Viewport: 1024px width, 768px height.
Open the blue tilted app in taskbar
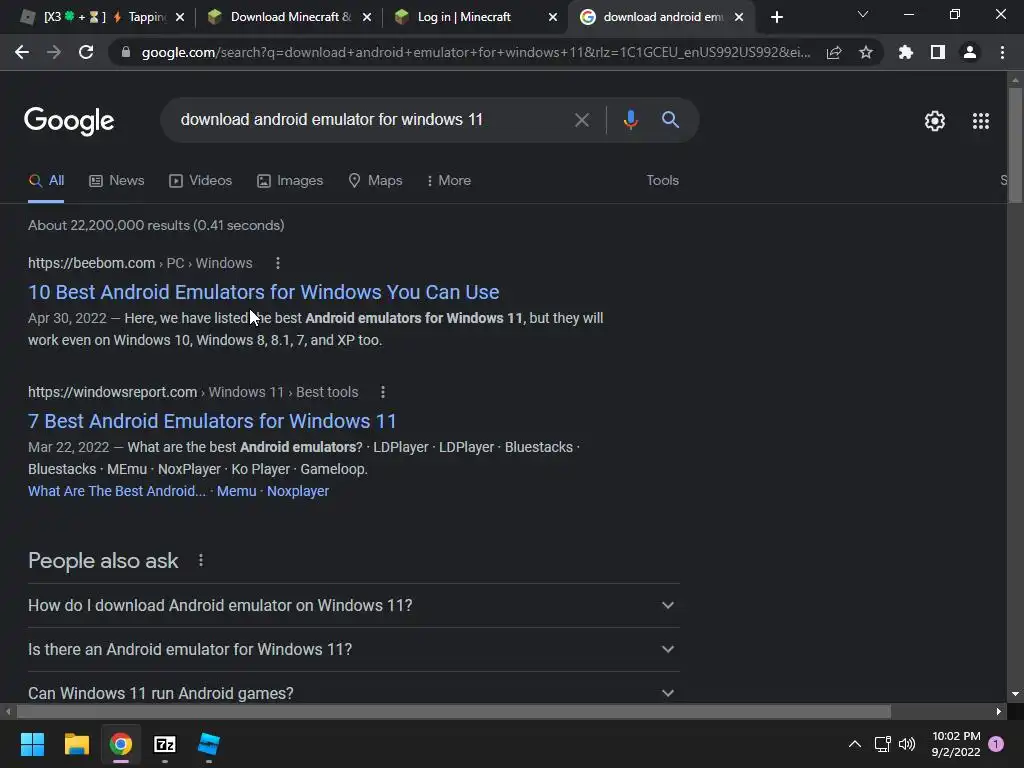point(209,744)
